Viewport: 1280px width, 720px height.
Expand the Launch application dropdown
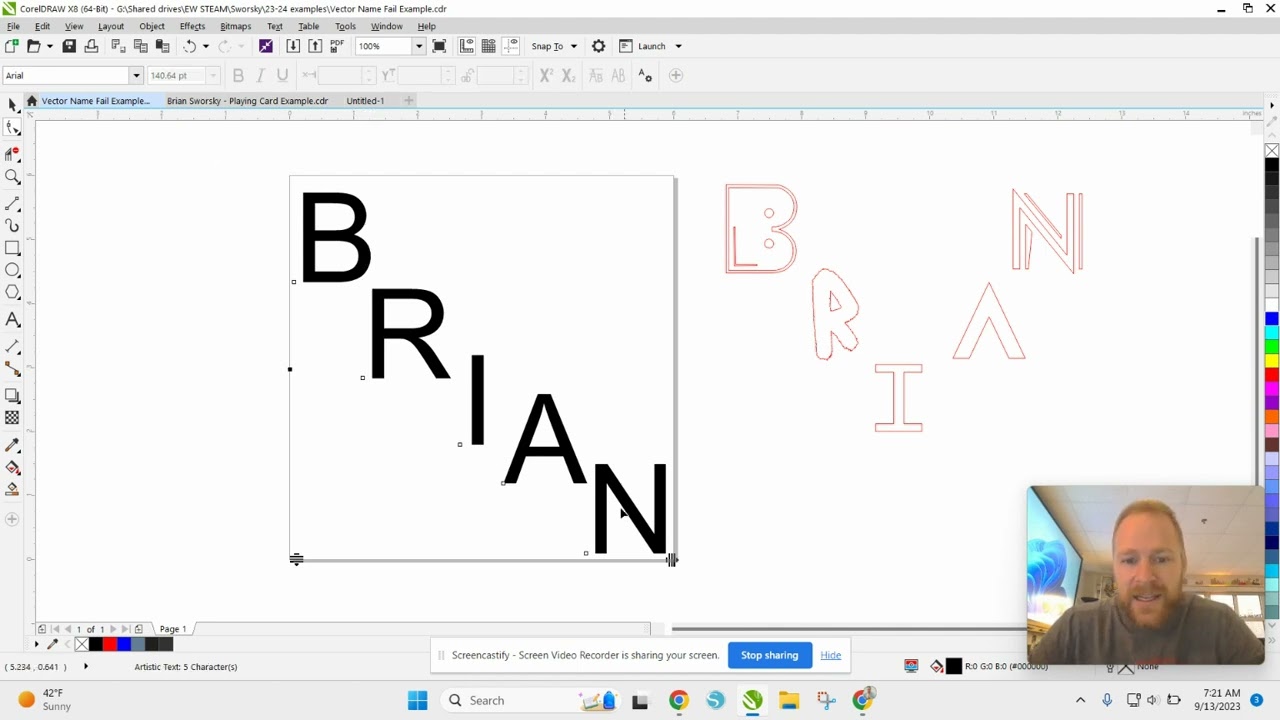[678, 46]
